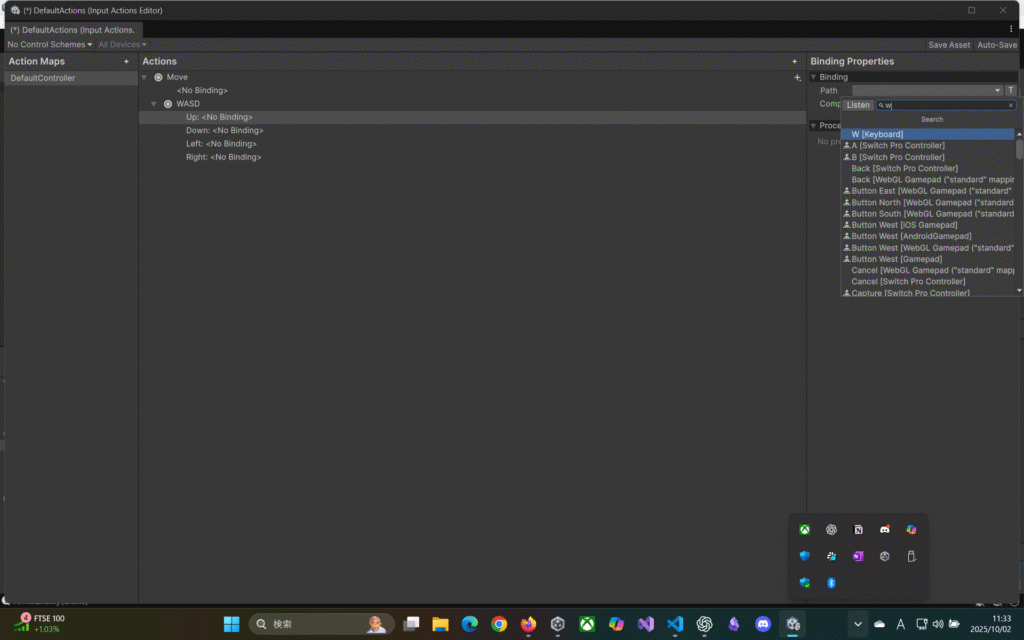The width and height of the screenshot is (1024, 640).
Task: Select the Down: <No Binding> row
Action: point(224,130)
